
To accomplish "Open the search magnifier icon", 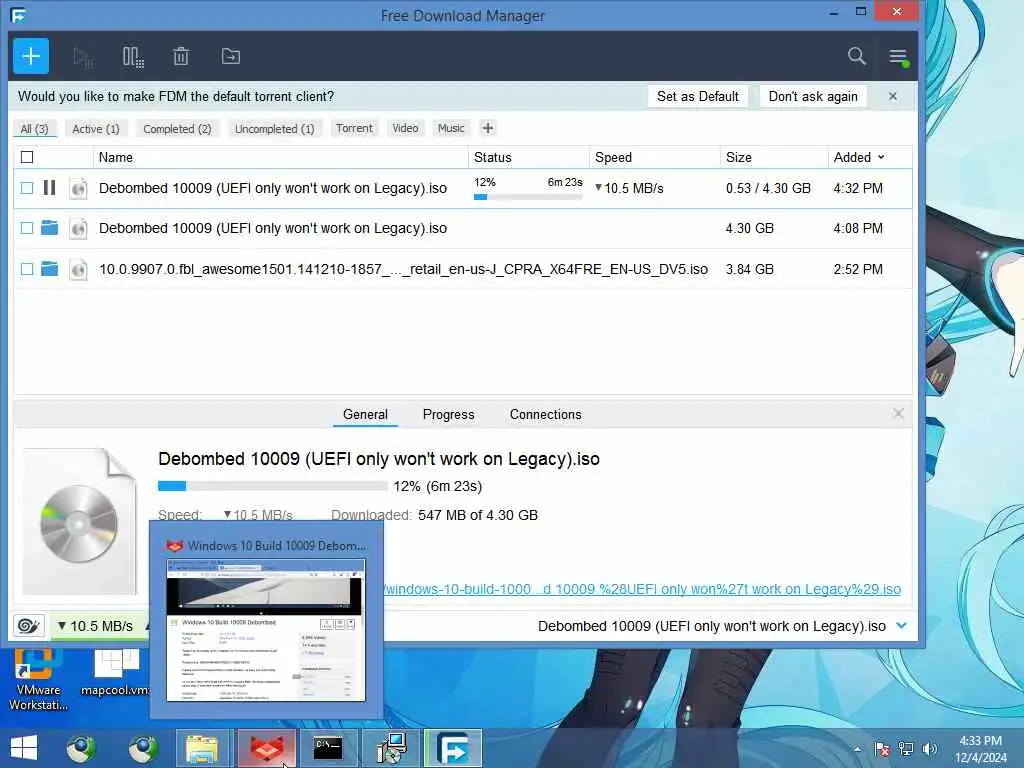I will pos(856,56).
